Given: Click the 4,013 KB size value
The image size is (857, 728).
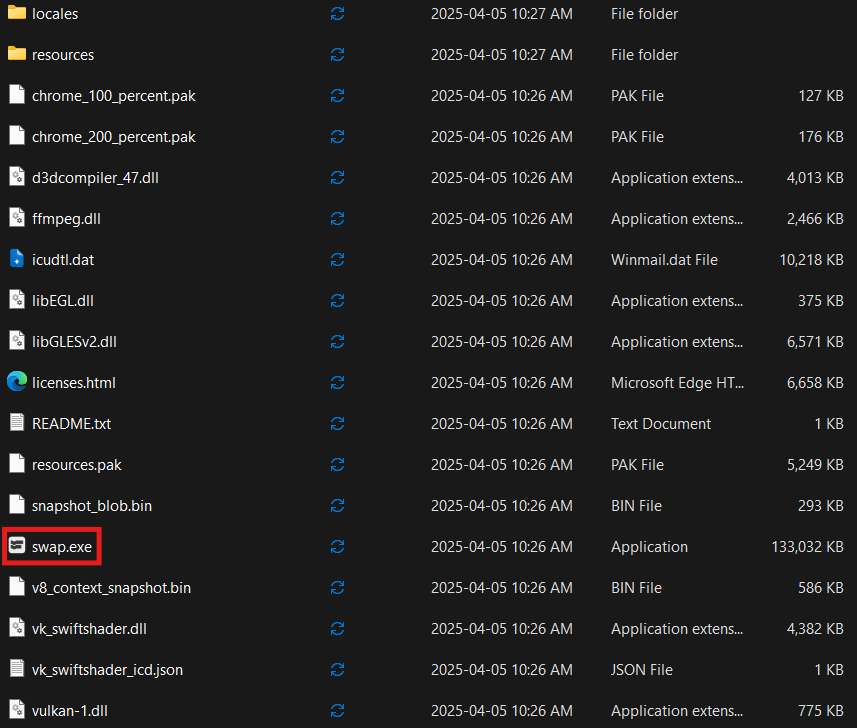Looking at the screenshot, I should (815, 178).
